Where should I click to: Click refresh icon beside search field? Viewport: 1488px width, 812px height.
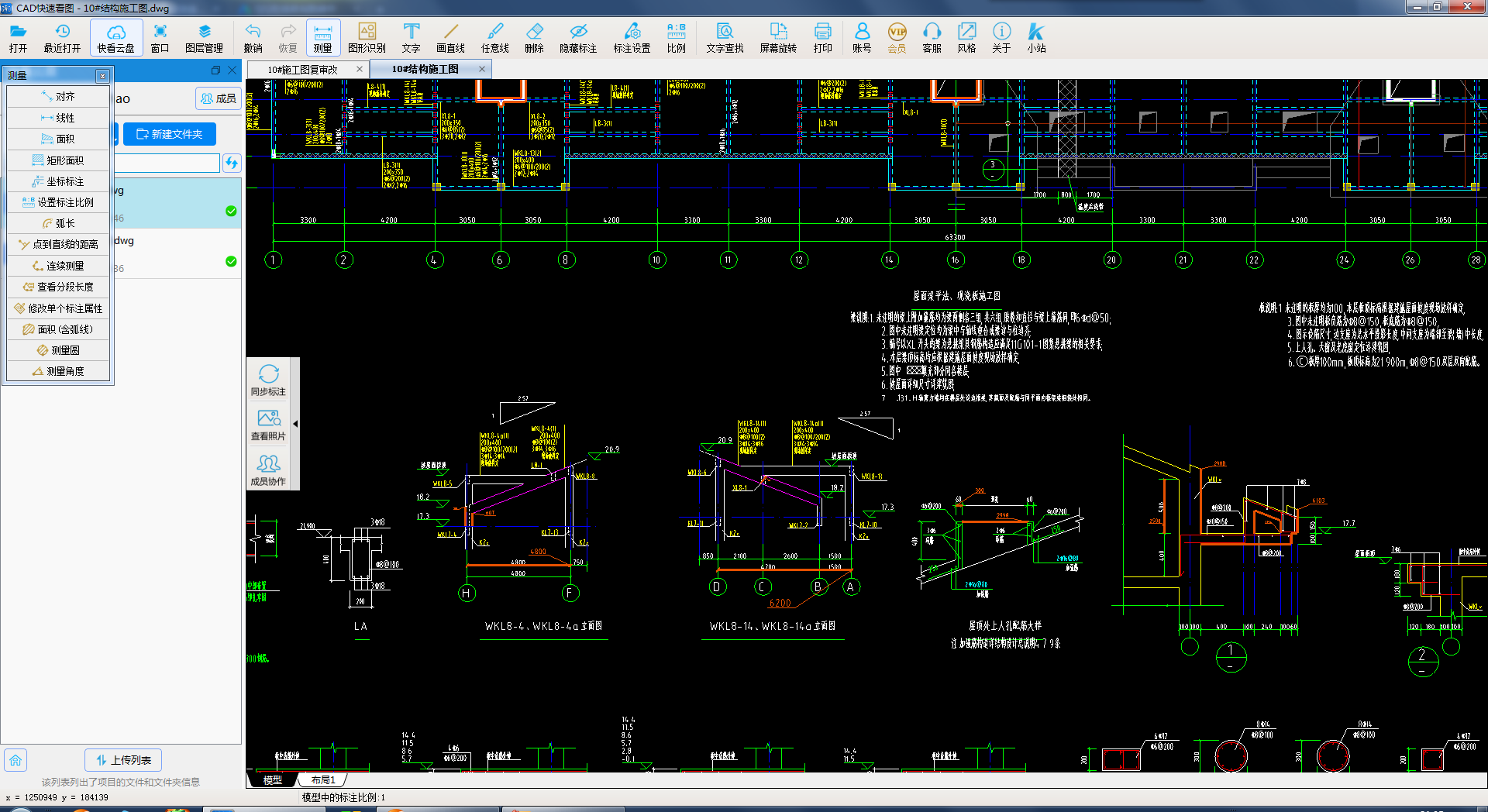pyautogui.click(x=231, y=163)
